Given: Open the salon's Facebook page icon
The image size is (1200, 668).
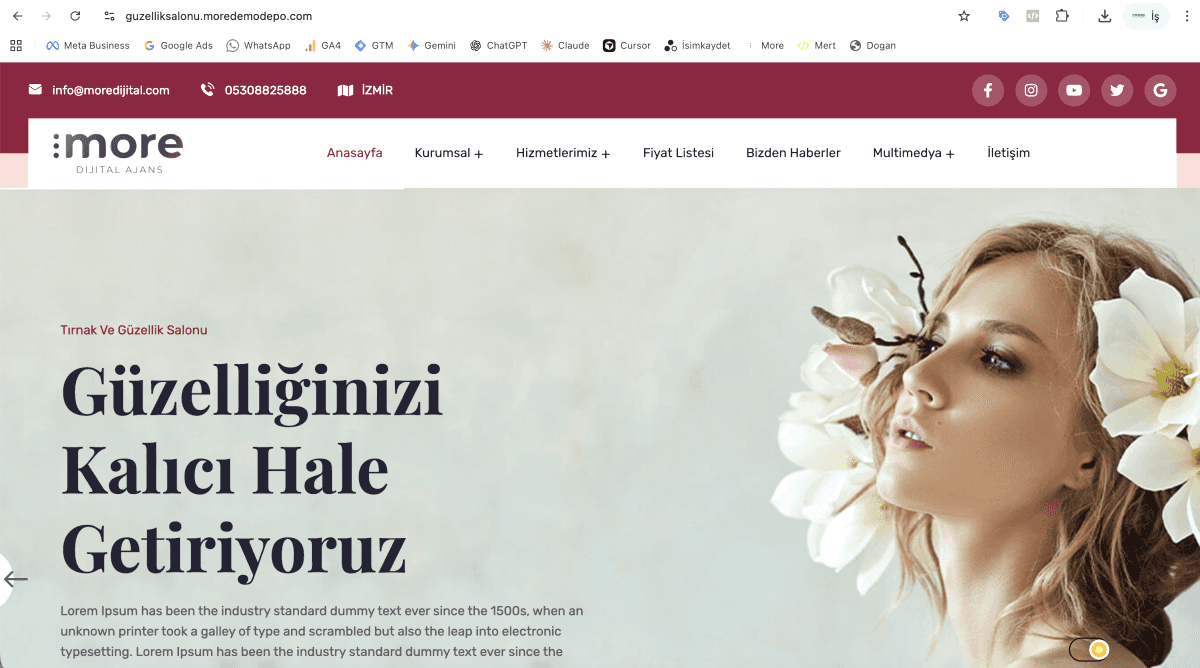Looking at the screenshot, I should 988,90.
